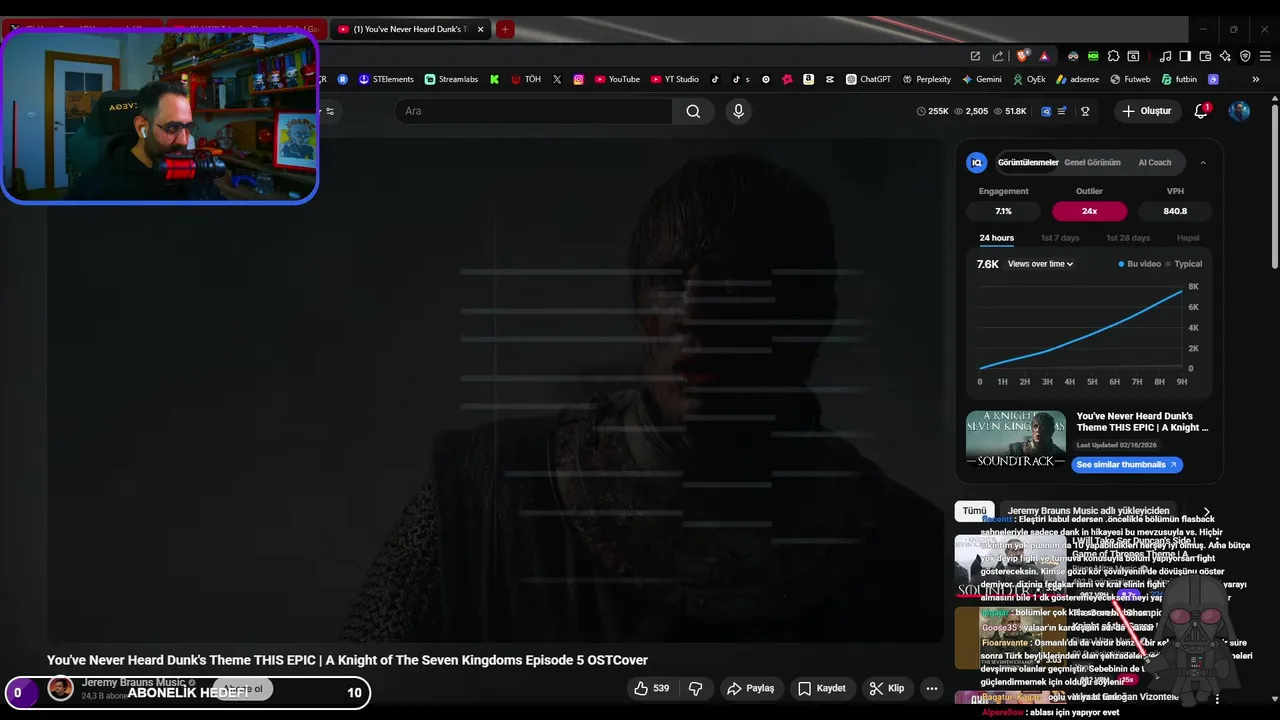Viewport: 1280px width, 720px height.
Task: Toggle the browser sidebar panel icon
Action: 1185,56
